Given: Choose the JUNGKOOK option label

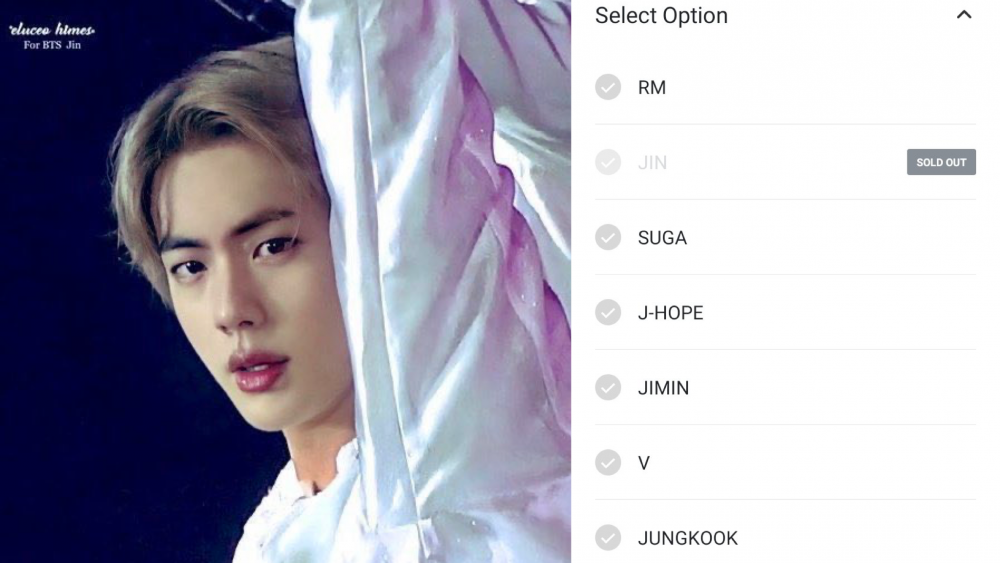Looking at the screenshot, I should click(x=688, y=538).
